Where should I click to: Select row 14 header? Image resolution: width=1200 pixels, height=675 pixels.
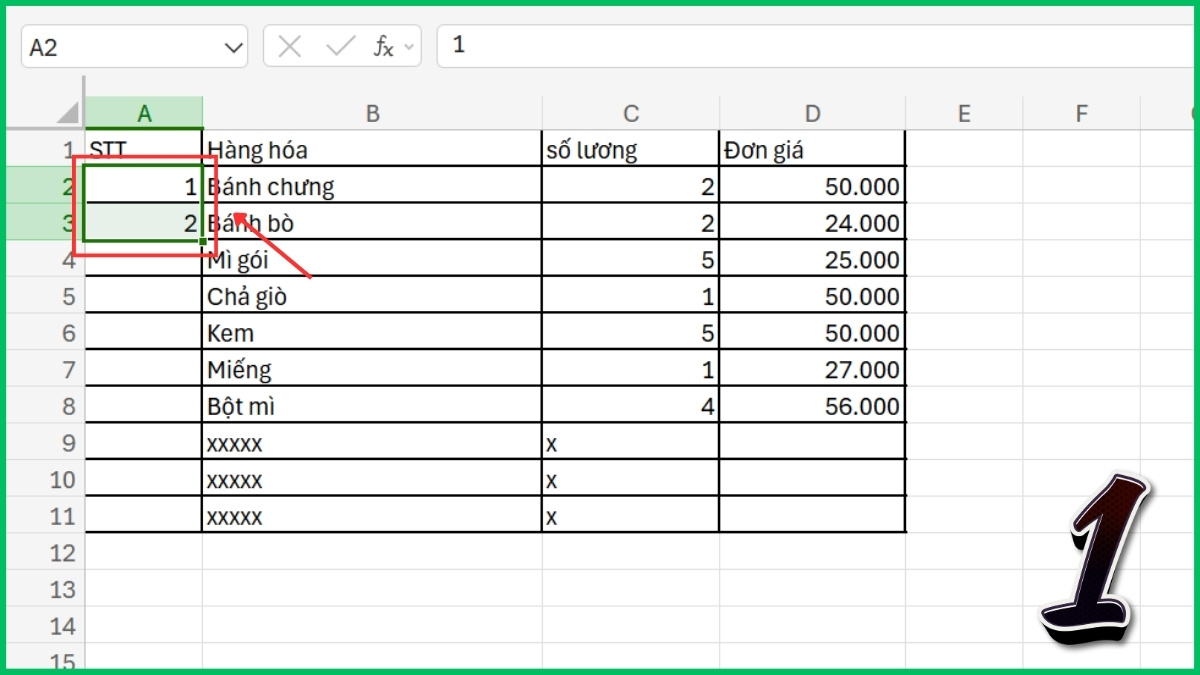[x=46, y=626]
